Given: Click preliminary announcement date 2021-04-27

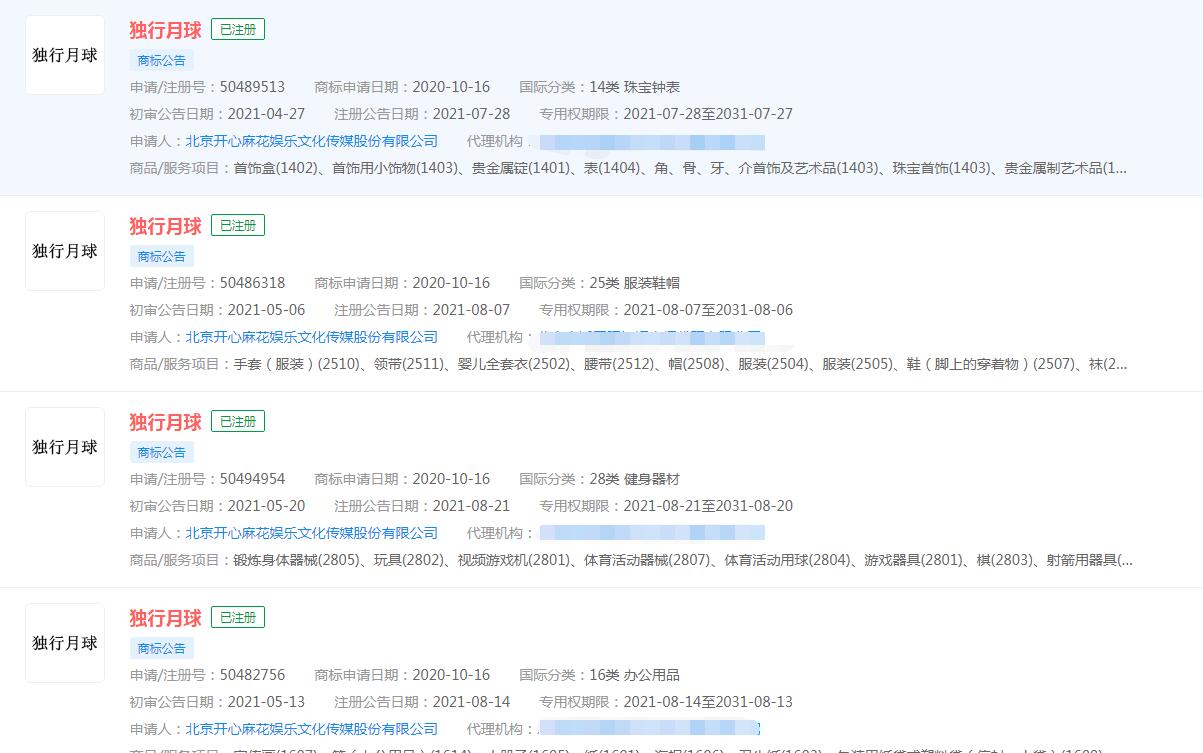Looking at the screenshot, I should [266, 114].
